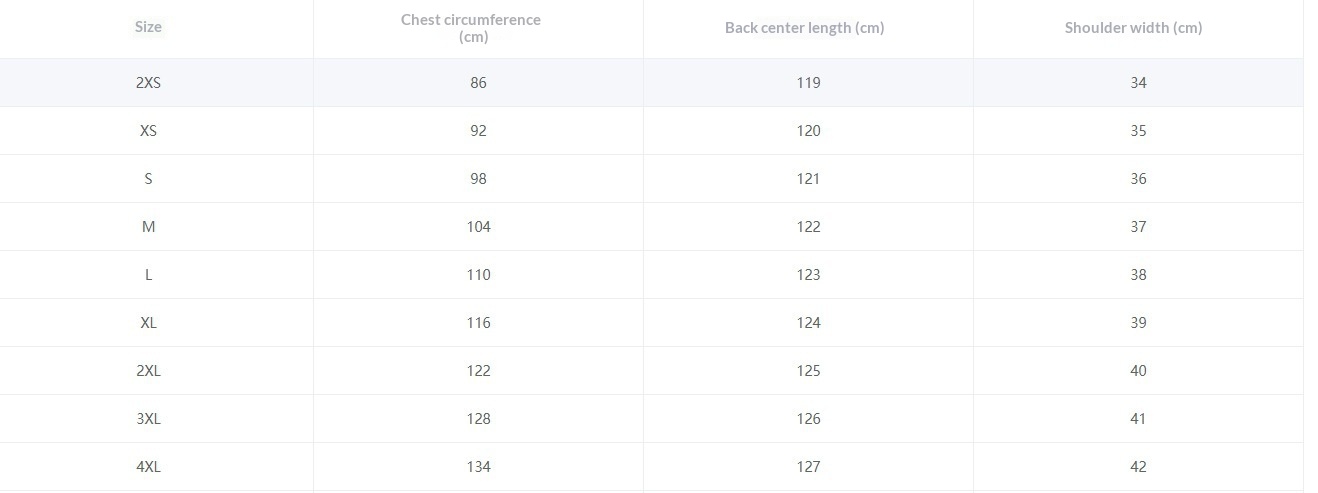
Task: Click shoulder width value 38 for L
Action: [1138, 275]
